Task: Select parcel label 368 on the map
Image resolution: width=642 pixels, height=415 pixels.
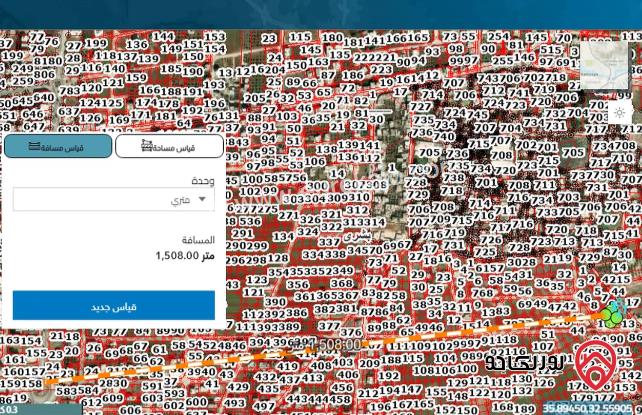Action: click(341, 283)
